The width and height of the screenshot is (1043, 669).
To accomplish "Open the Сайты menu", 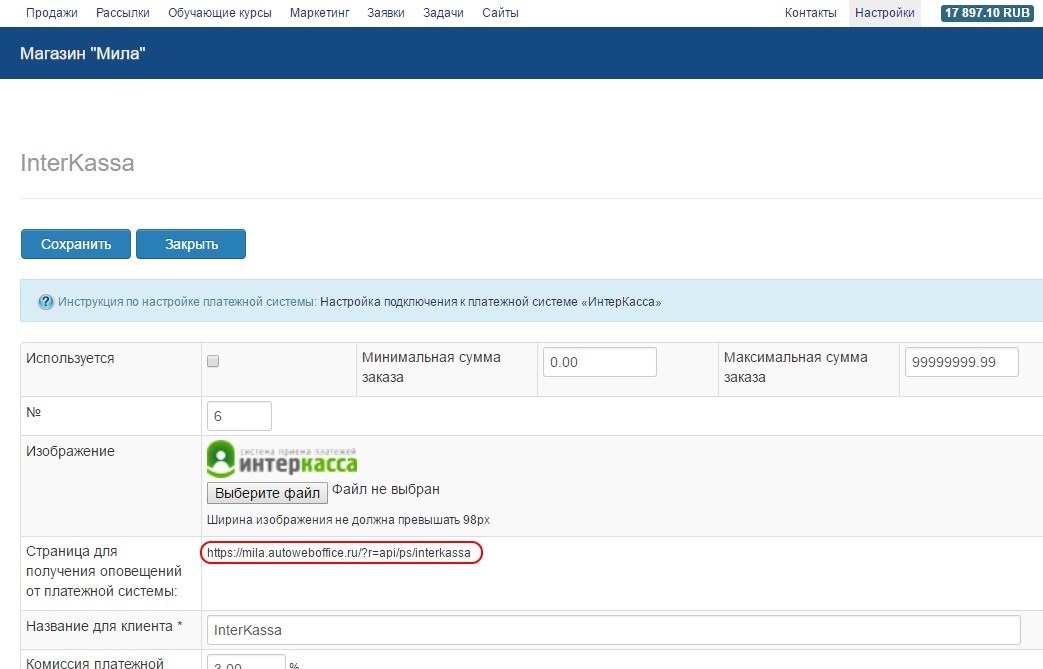I will click(x=500, y=13).
